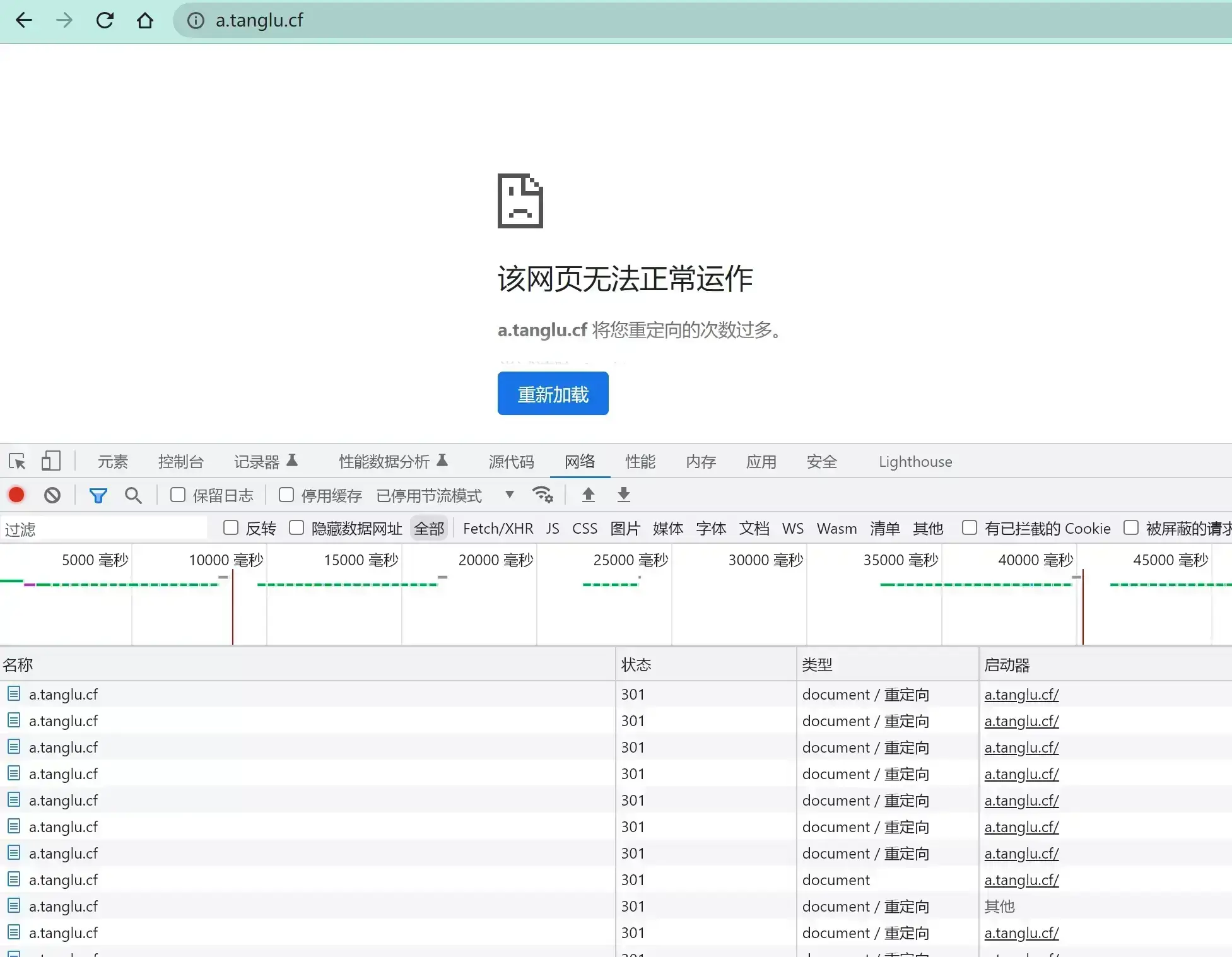1232x957 pixels.
Task: Filter requests by JS type
Action: pos(553,529)
